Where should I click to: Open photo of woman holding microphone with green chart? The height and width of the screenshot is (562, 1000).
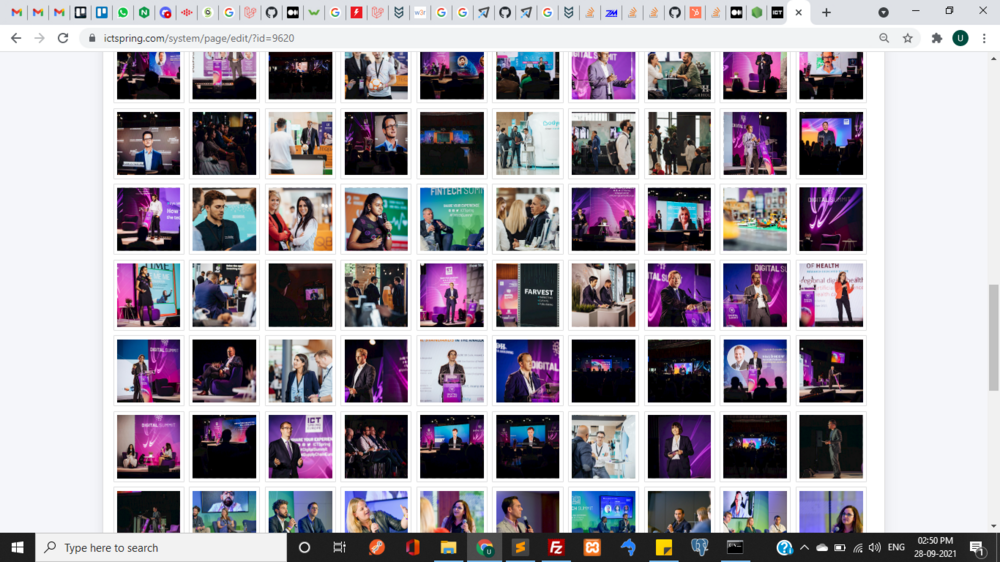point(376,219)
